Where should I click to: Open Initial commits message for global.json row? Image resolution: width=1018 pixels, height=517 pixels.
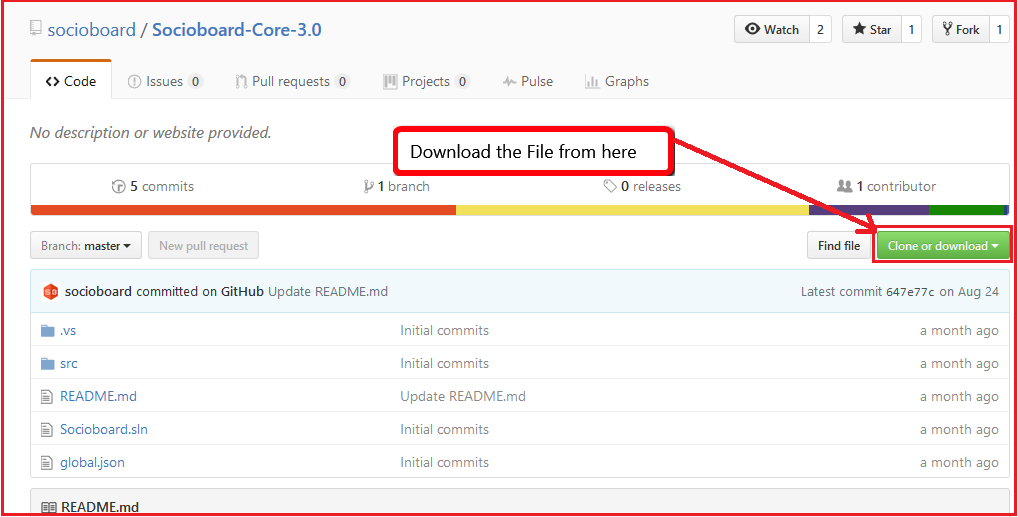click(444, 462)
